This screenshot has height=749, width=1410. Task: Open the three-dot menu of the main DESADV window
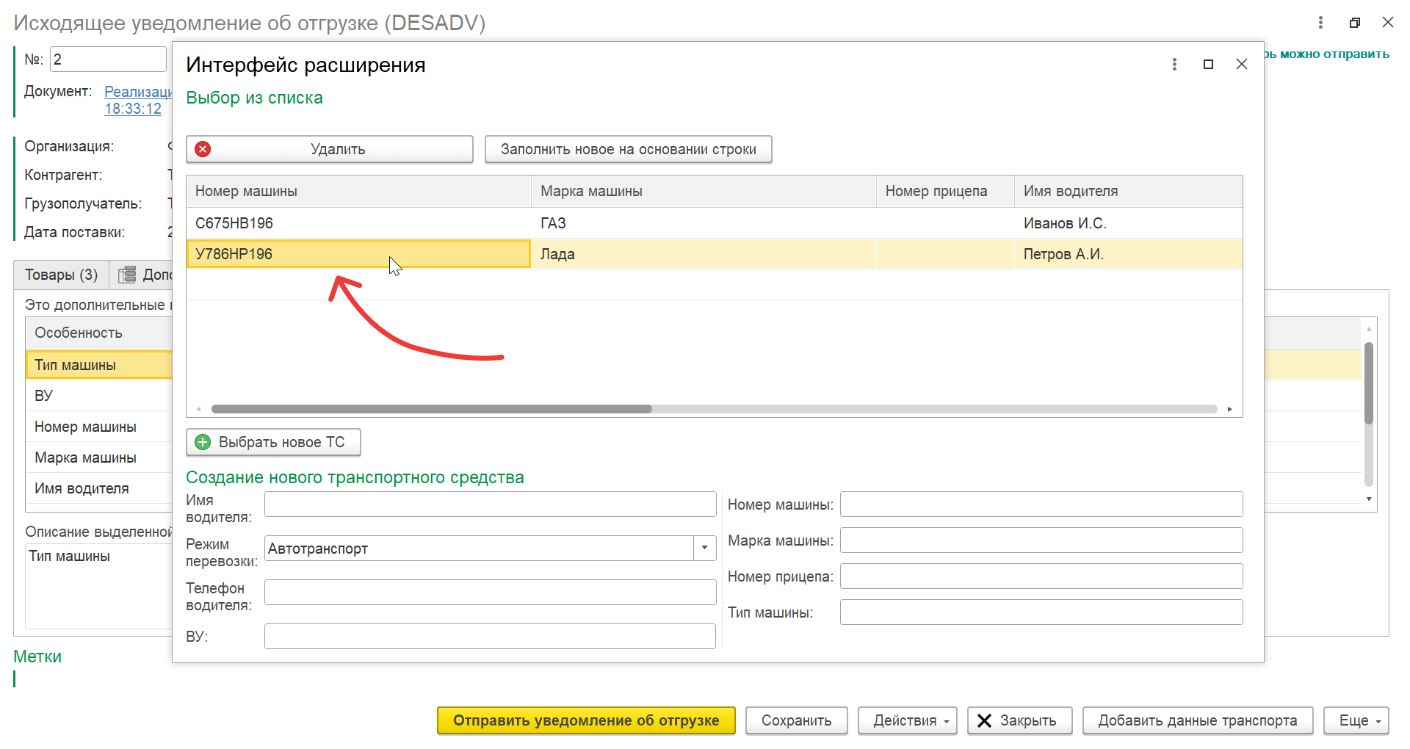(x=1321, y=23)
